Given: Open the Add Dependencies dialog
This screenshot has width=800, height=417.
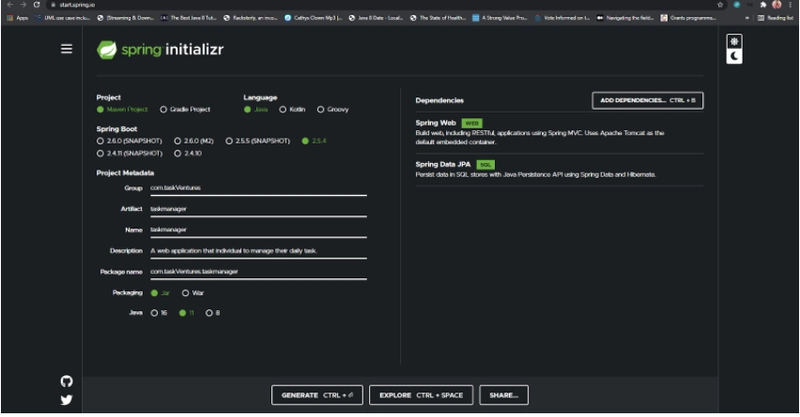Looking at the screenshot, I should [x=647, y=100].
